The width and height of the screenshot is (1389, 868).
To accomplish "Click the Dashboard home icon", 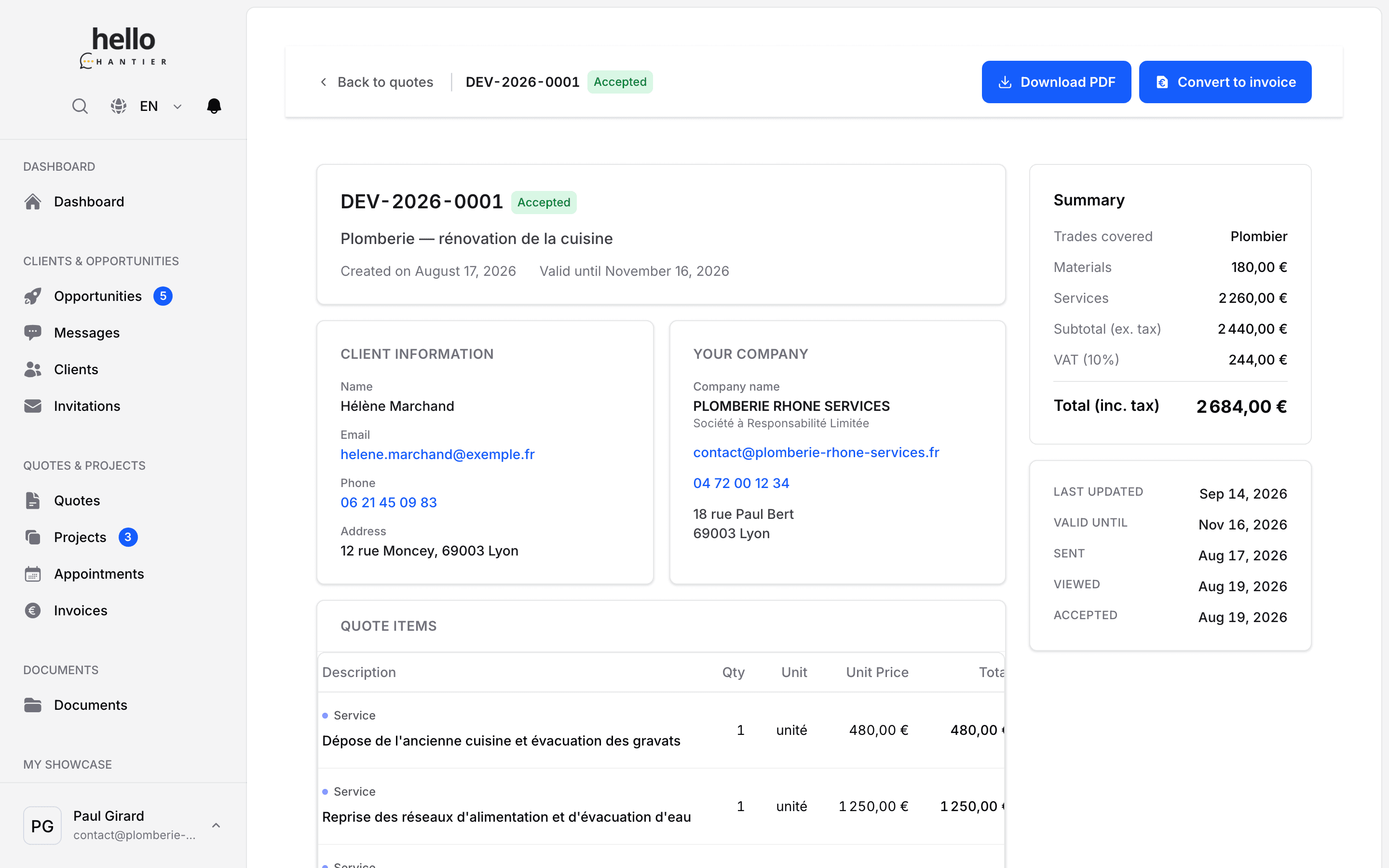I will point(33,202).
